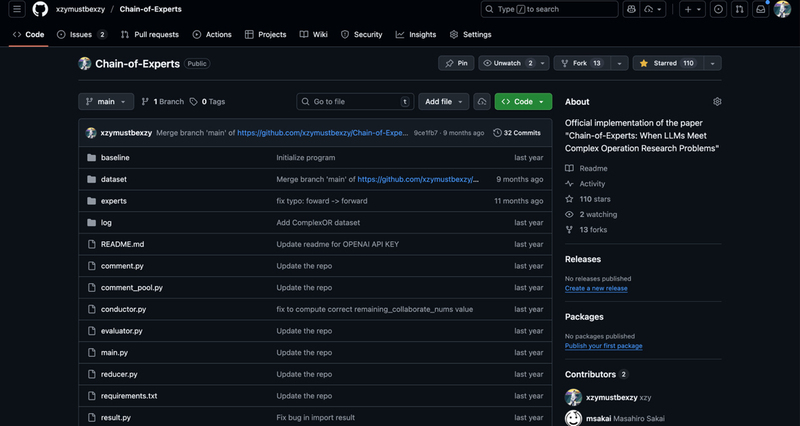Viewport: 800px width, 426px height.
Task: Open the pull requests icon in top header
Action: click(x=739, y=9)
